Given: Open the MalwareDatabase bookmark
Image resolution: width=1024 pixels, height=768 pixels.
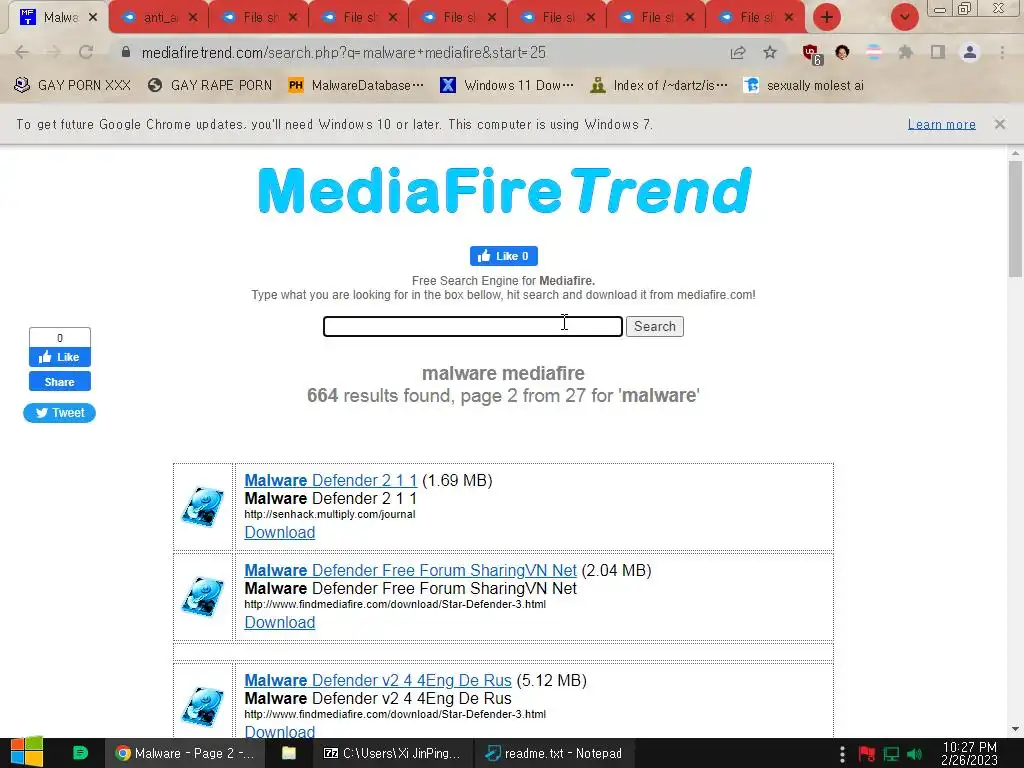Looking at the screenshot, I should point(356,86).
